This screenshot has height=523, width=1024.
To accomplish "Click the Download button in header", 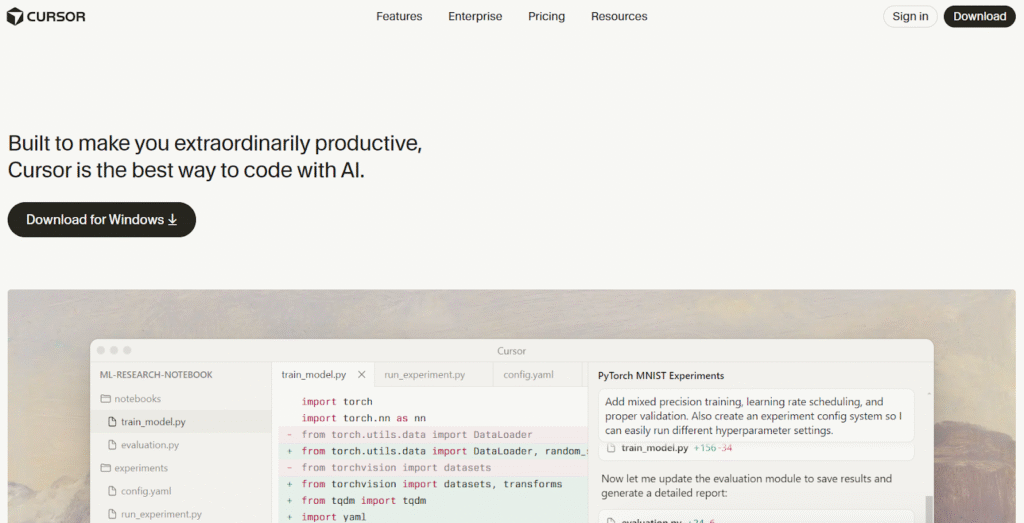I will click(x=980, y=16).
